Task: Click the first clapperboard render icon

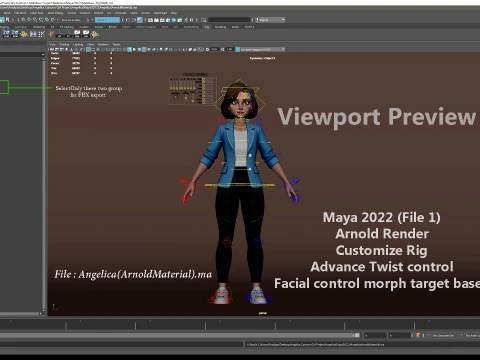Action: tap(150, 20)
